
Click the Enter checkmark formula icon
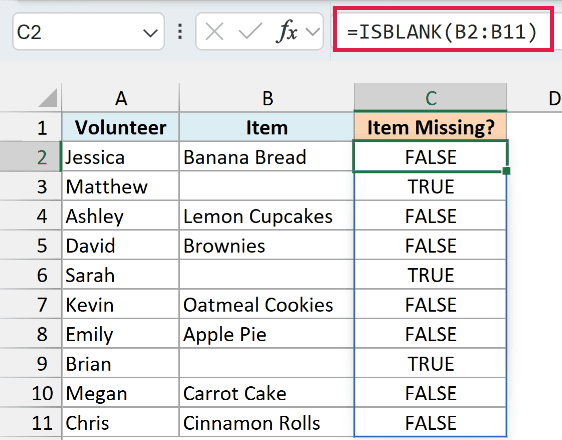tap(250, 32)
